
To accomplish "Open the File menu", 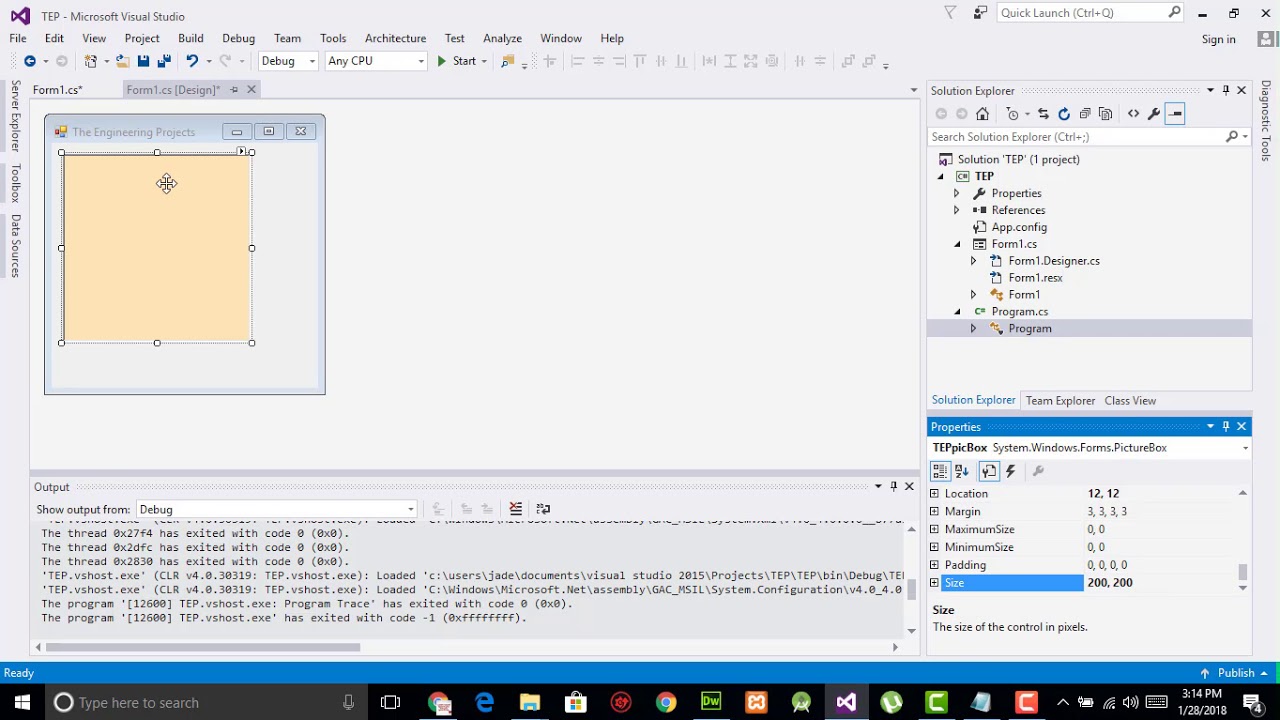I will click(18, 38).
